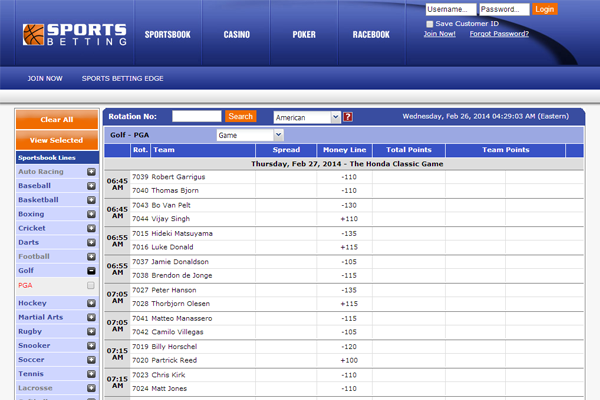Viewport: 600px width, 400px height.
Task: Expand the Basketball category arrow
Action: point(91,200)
